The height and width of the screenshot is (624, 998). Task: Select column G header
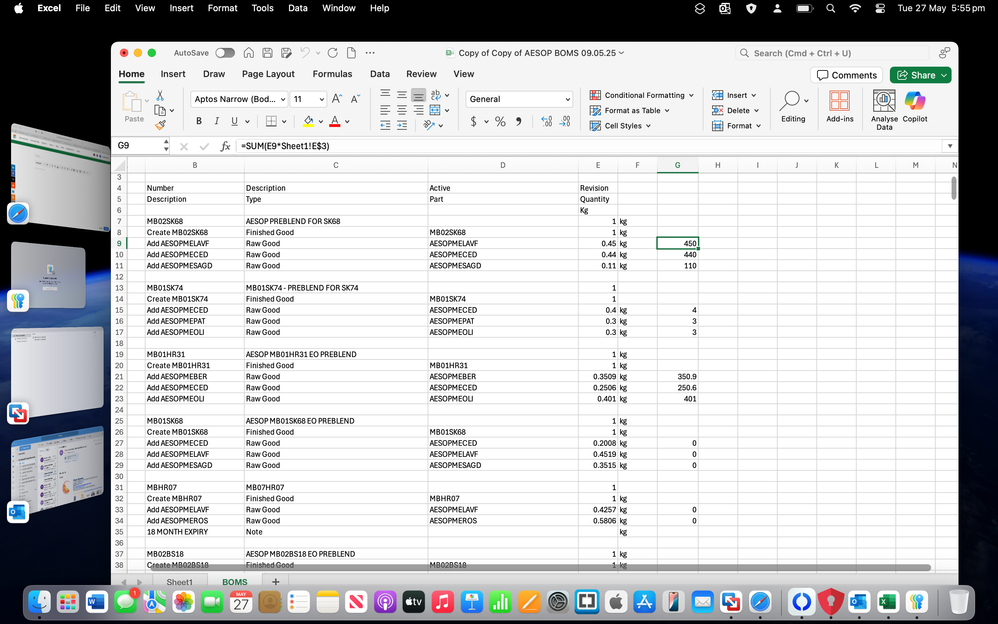[x=677, y=165]
